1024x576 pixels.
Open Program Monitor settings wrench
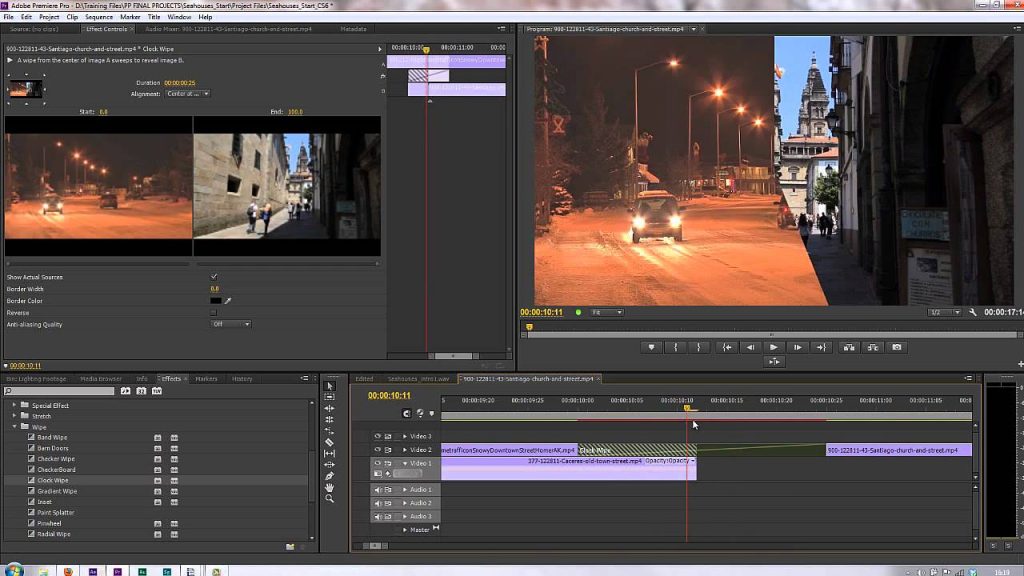coord(972,312)
